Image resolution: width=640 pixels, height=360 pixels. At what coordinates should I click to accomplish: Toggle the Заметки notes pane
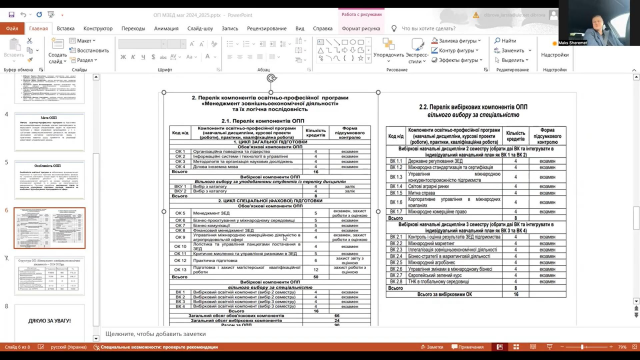[432, 347]
